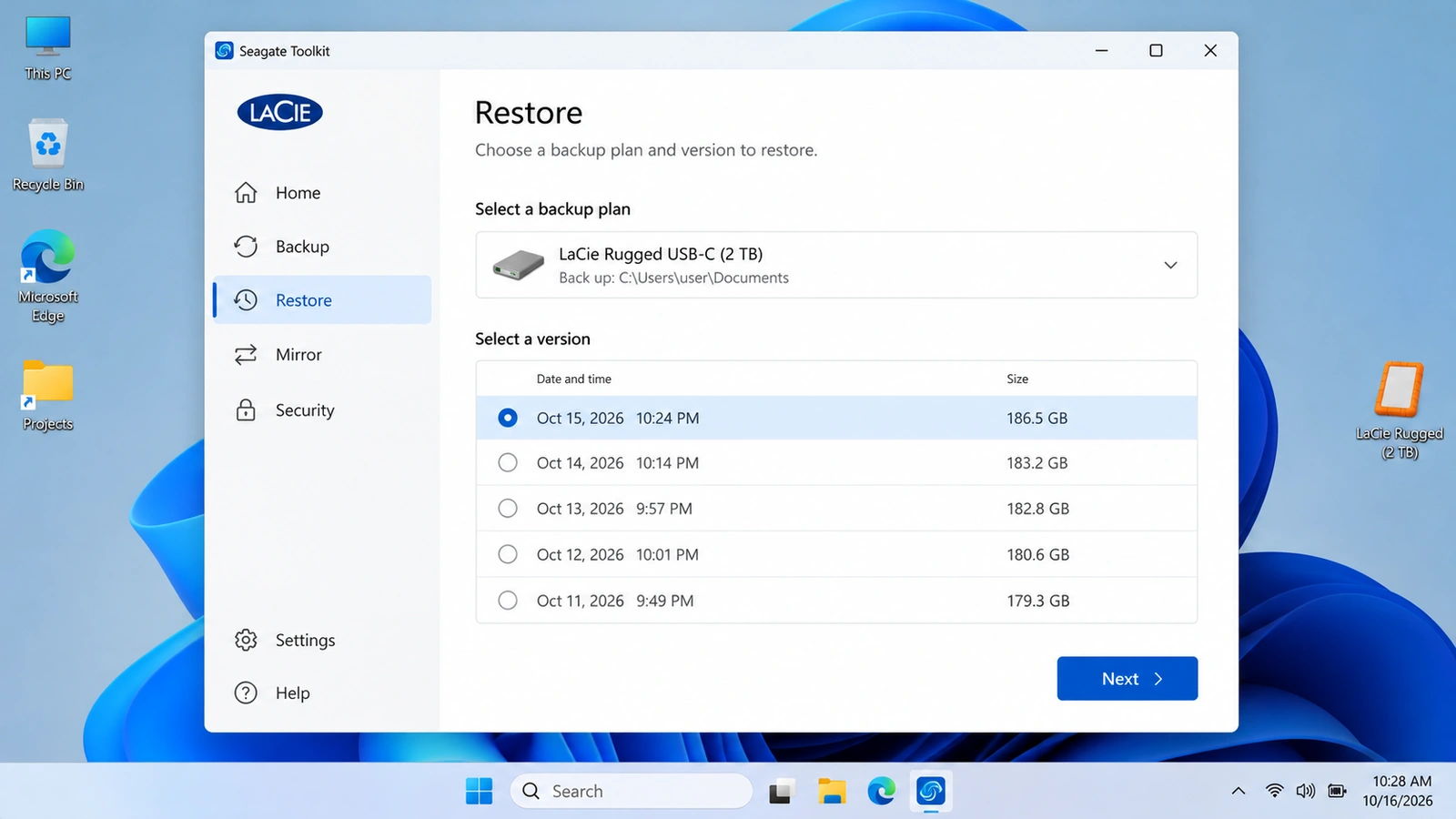This screenshot has width=1456, height=819.
Task: Click the Help question mark icon
Action: 246,693
